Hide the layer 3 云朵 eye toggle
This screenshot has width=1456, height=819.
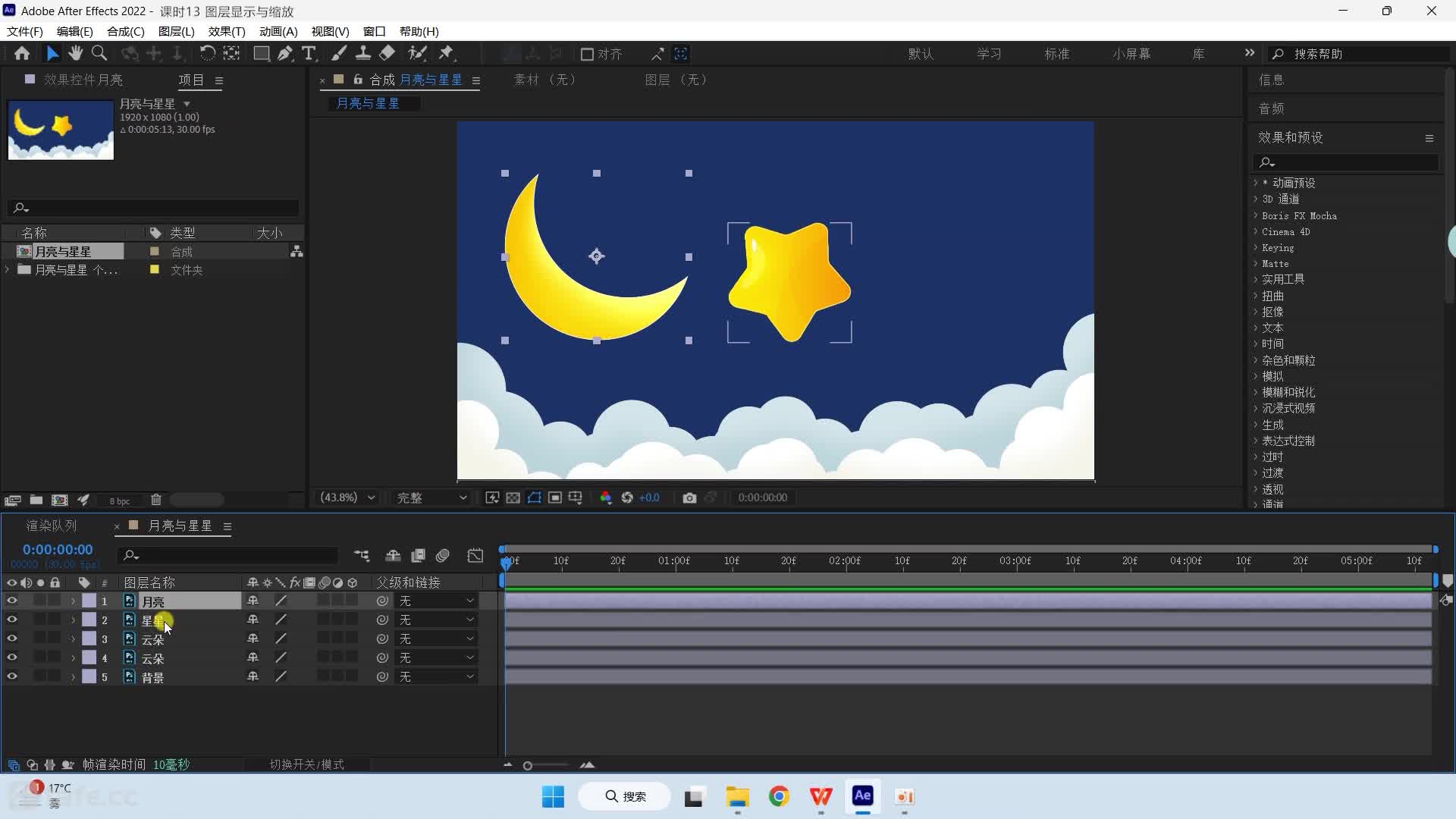coord(12,639)
